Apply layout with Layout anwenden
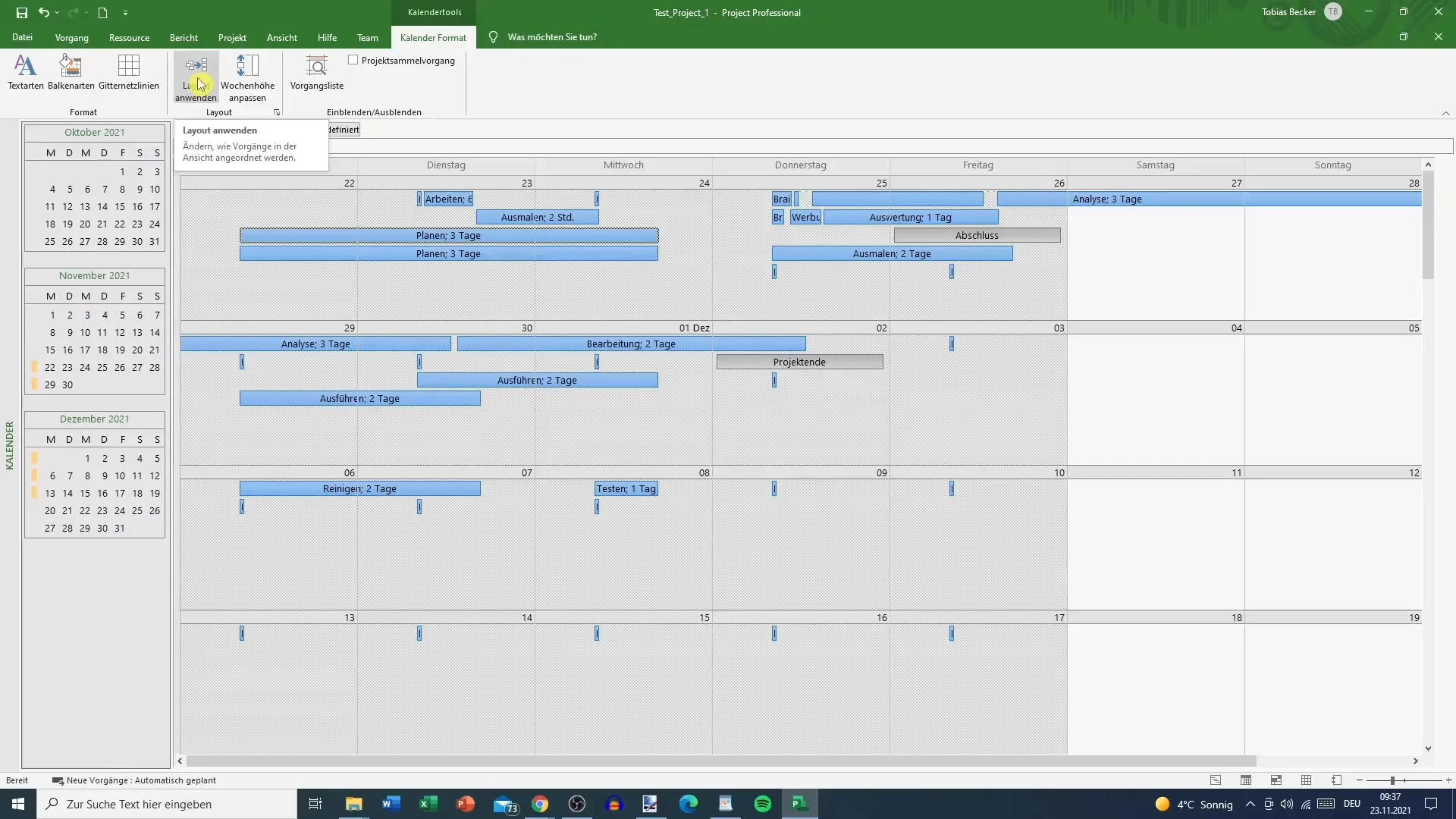This screenshot has width=1456, height=819. [x=196, y=77]
